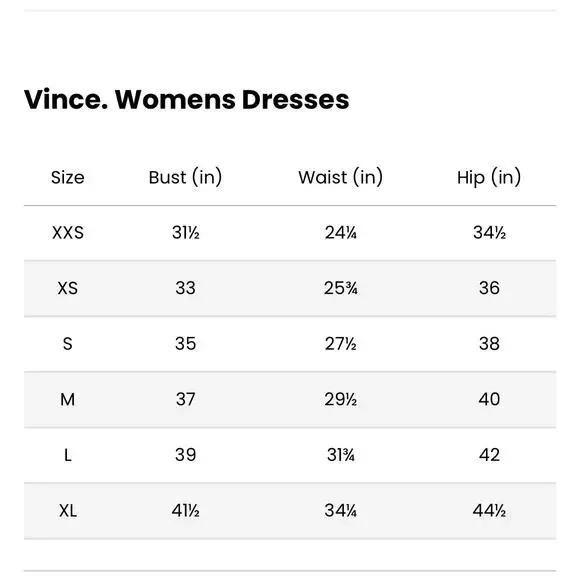Select the XL hip value 44½

coord(489,511)
